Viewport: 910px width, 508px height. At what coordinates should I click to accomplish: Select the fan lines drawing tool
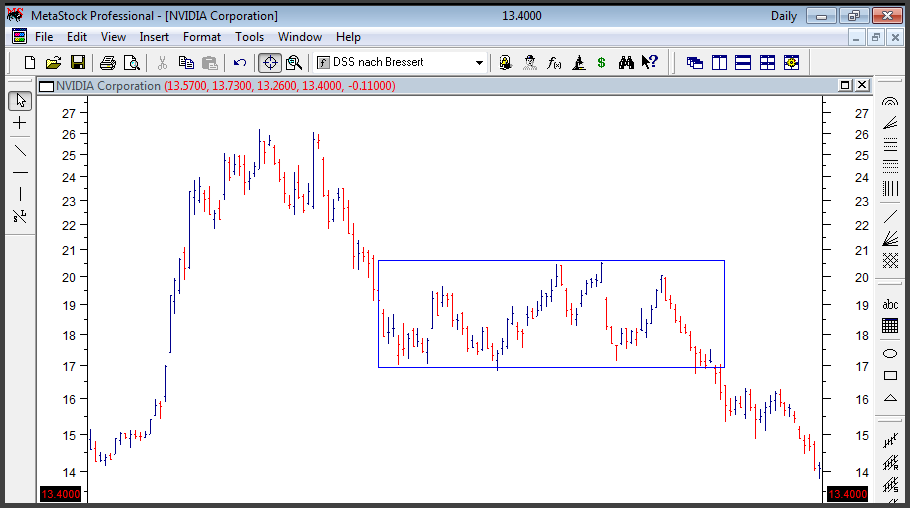(890, 123)
